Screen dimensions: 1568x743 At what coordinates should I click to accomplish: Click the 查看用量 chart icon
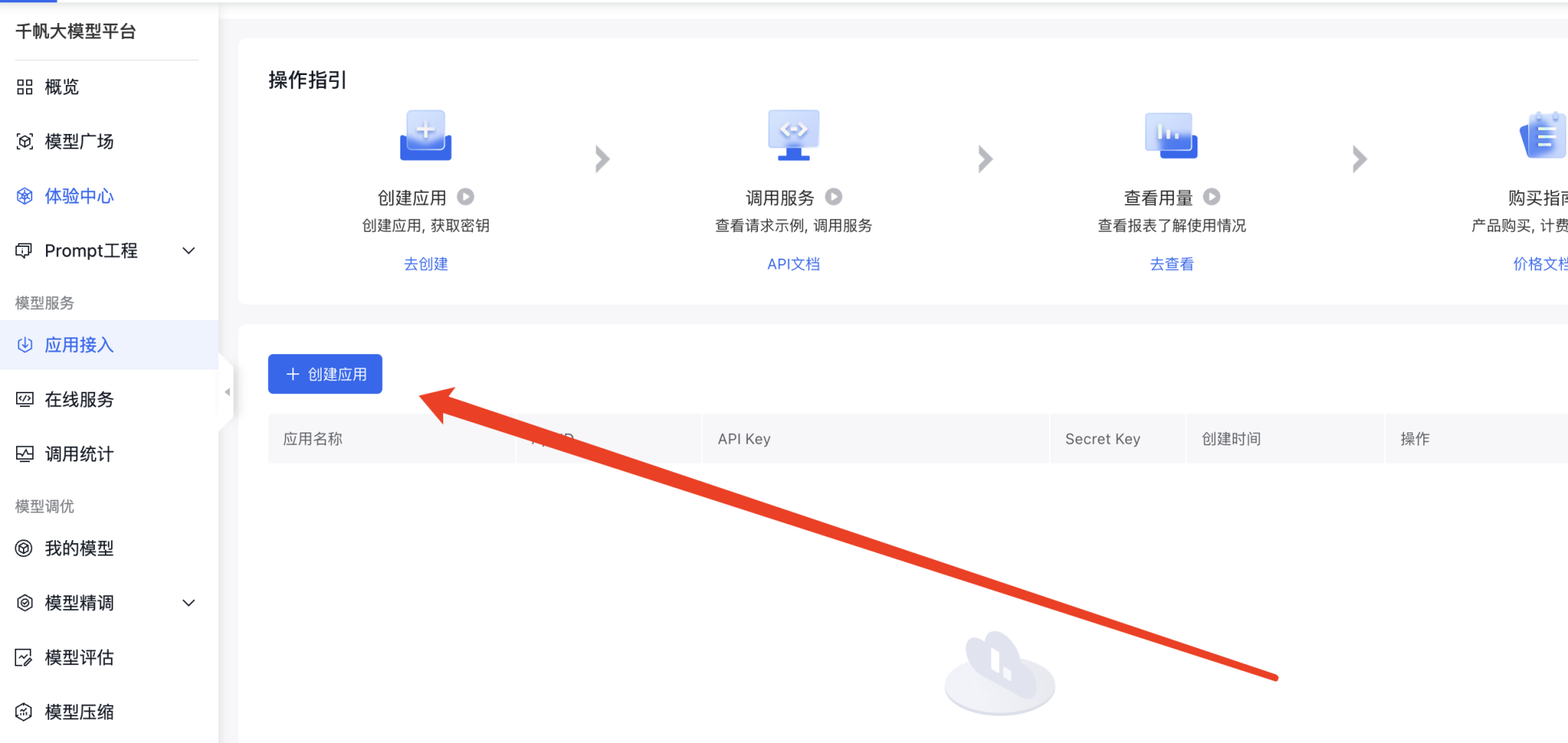(x=1171, y=135)
